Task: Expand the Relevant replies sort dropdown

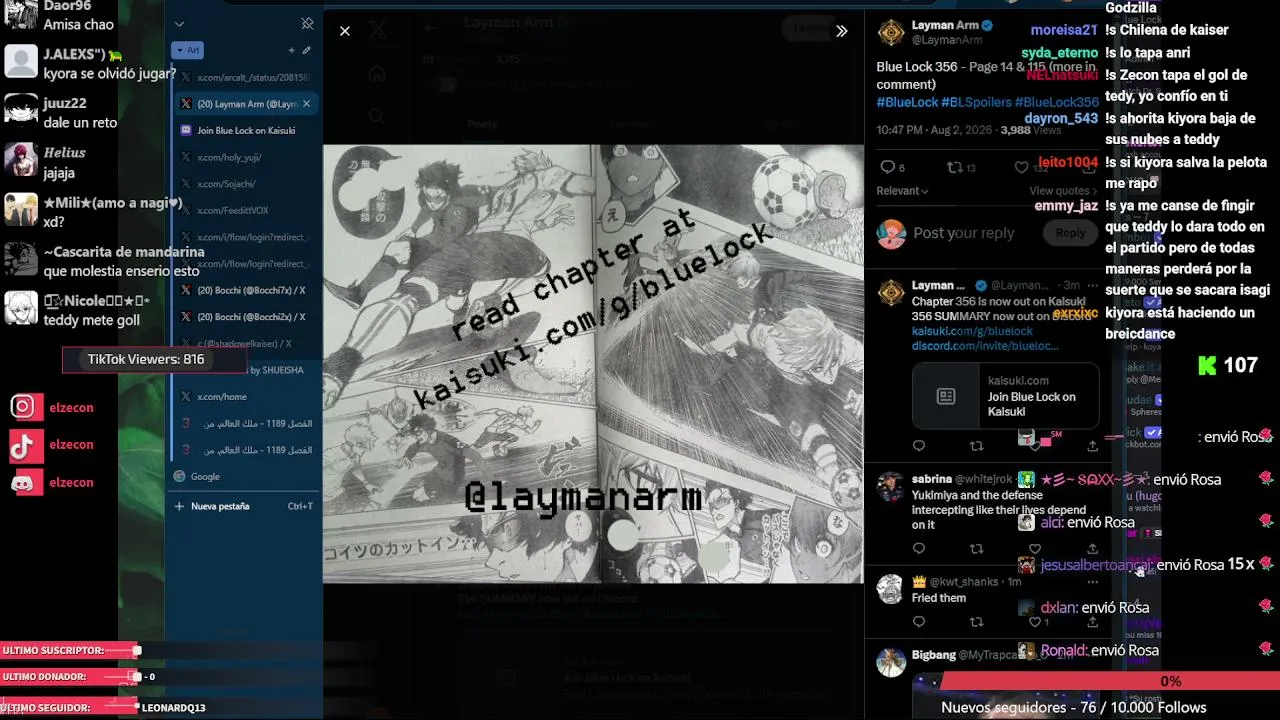Action: [x=902, y=191]
